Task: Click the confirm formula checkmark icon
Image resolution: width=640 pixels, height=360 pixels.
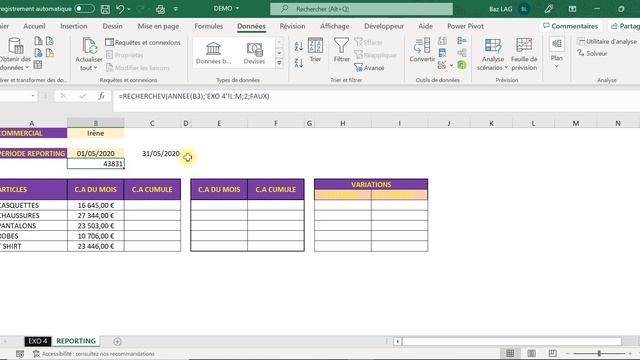Action: (83, 96)
